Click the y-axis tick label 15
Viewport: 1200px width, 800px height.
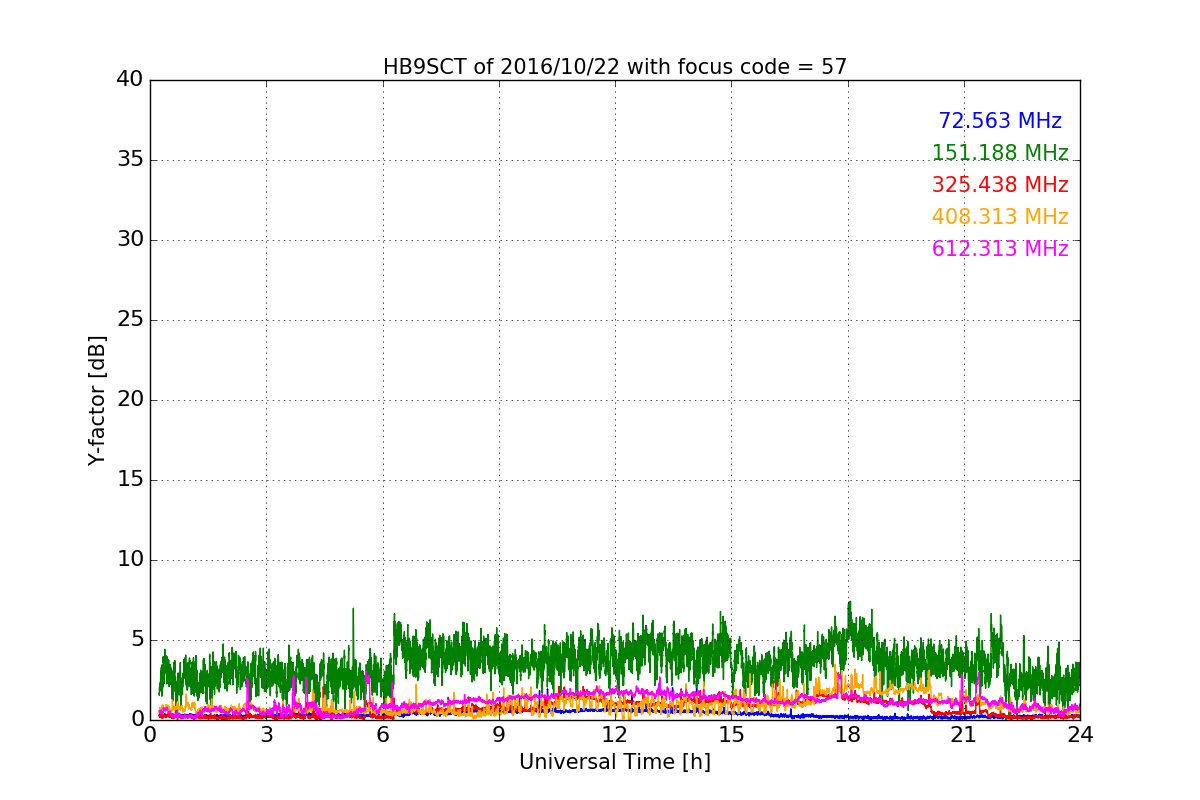pyautogui.click(x=130, y=480)
